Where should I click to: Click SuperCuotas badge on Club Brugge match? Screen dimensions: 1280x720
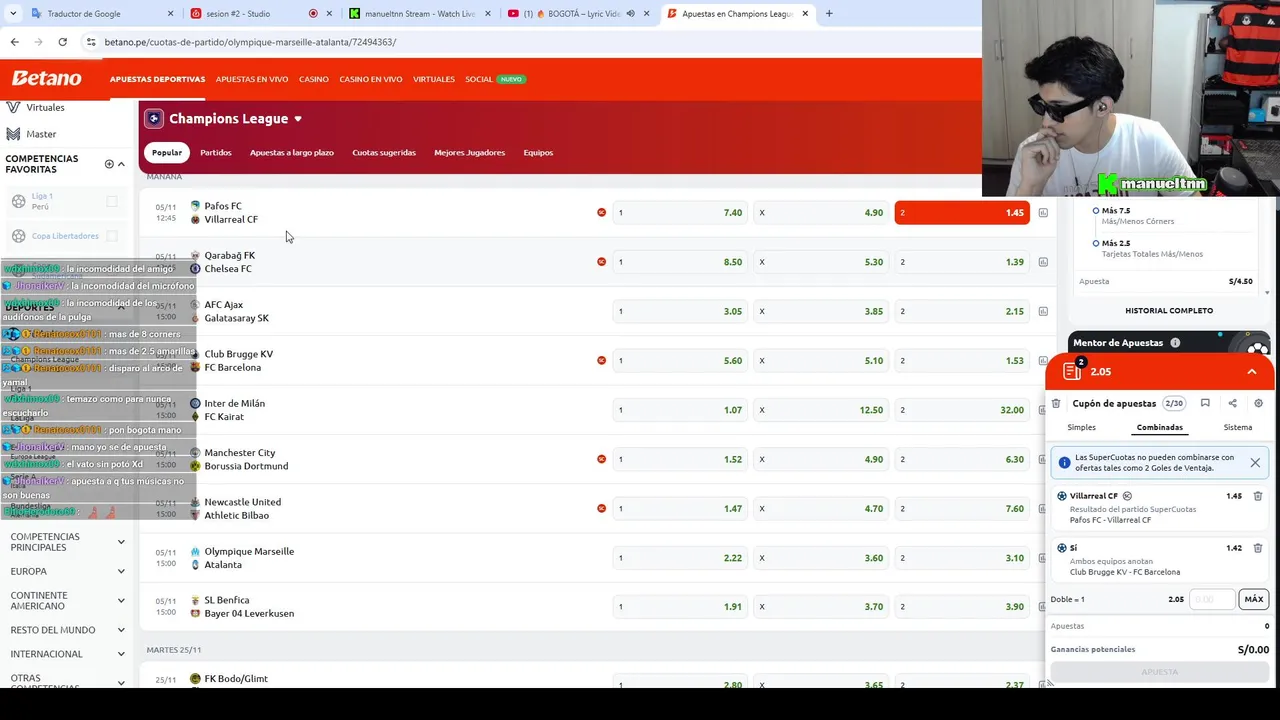(601, 360)
